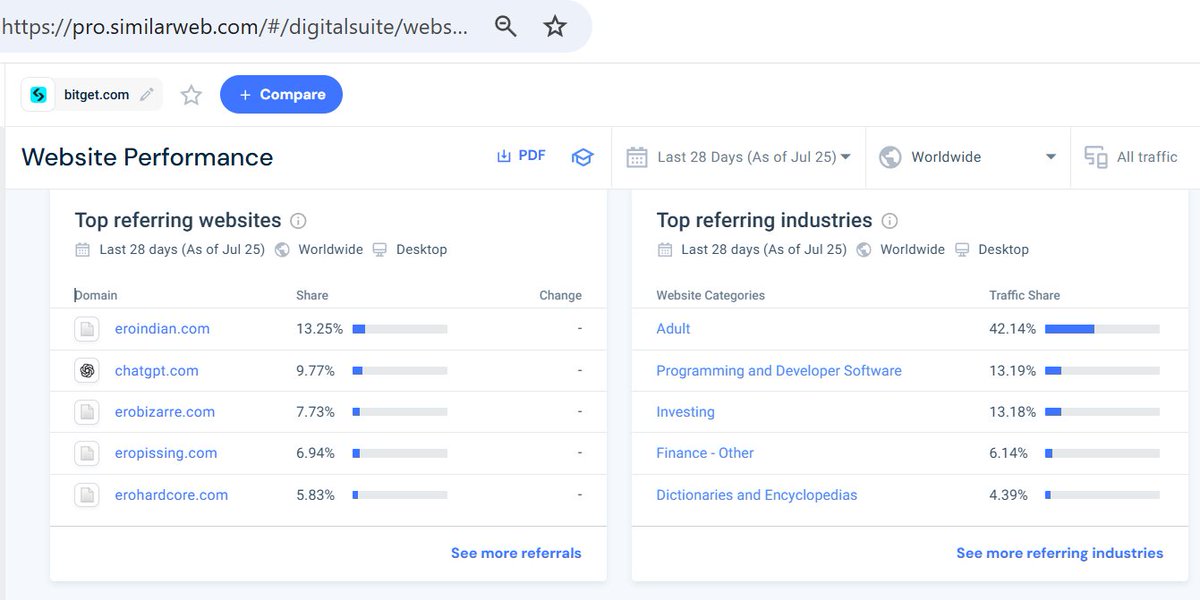Open the chatgpt.com referral link

157,371
